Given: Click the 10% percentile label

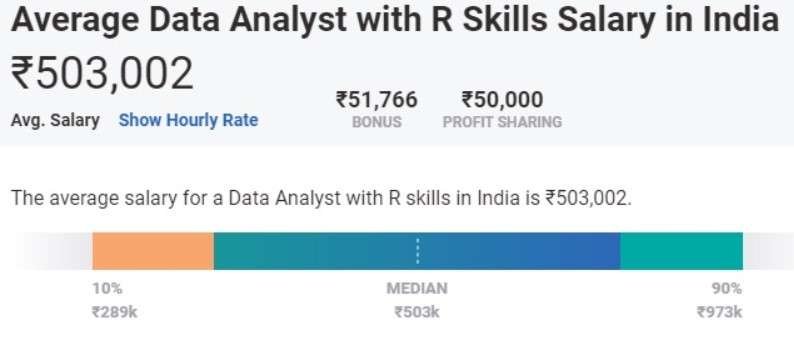Looking at the screenshot, I should 107,289.
